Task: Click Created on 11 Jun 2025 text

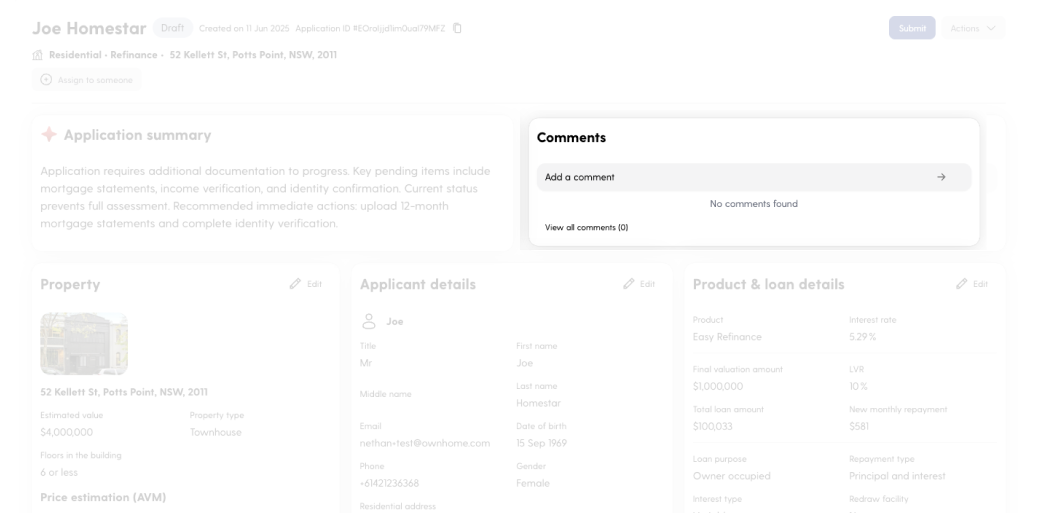Action: [244, 28]
